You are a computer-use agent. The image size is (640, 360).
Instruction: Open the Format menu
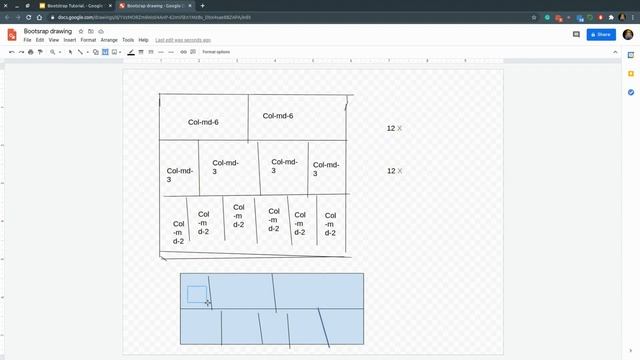click(88, 40)
